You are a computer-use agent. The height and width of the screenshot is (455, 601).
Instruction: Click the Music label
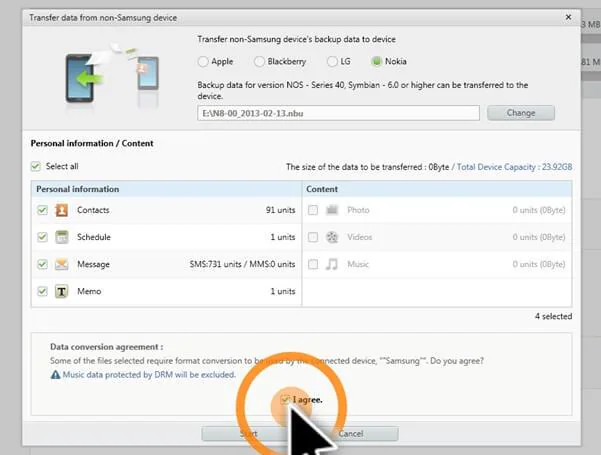pos(358,264)
